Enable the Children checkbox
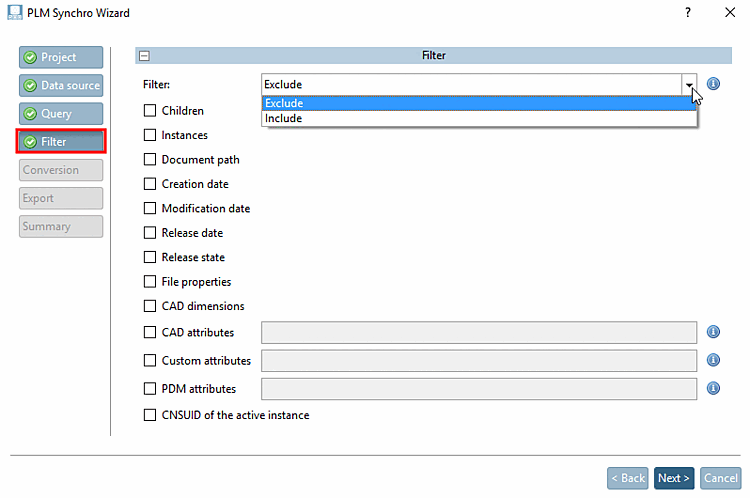The width and height of the screenshot is (750, 498). pyautogui.click(x=150, y=111)
